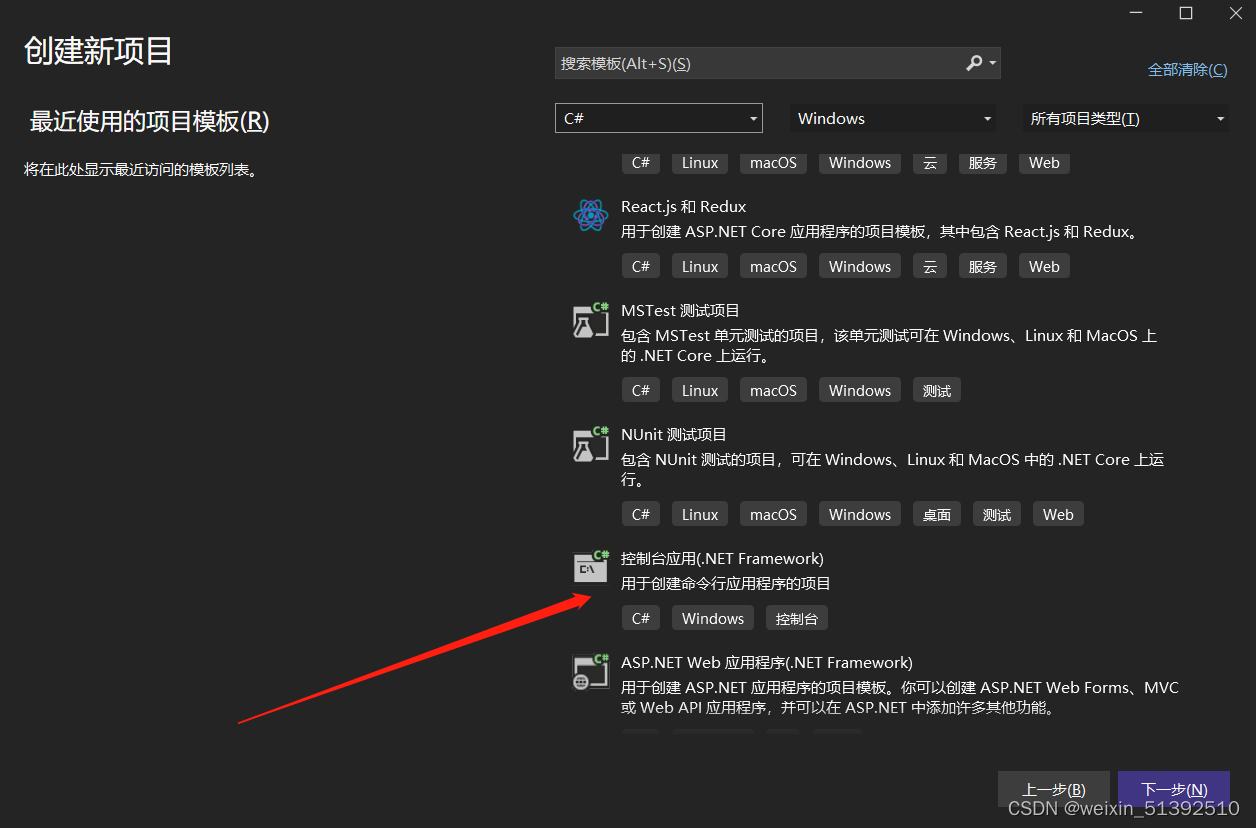Click the 服务 tag under React.js Redux

click(x=983, y=266)
